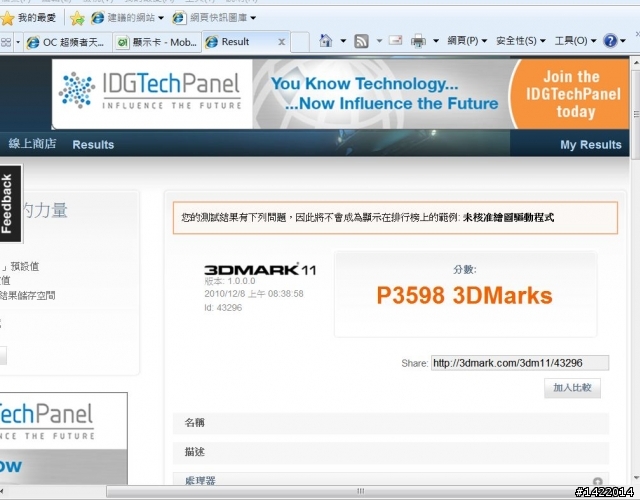Click the 描述 description row

(x=391, y=452)
